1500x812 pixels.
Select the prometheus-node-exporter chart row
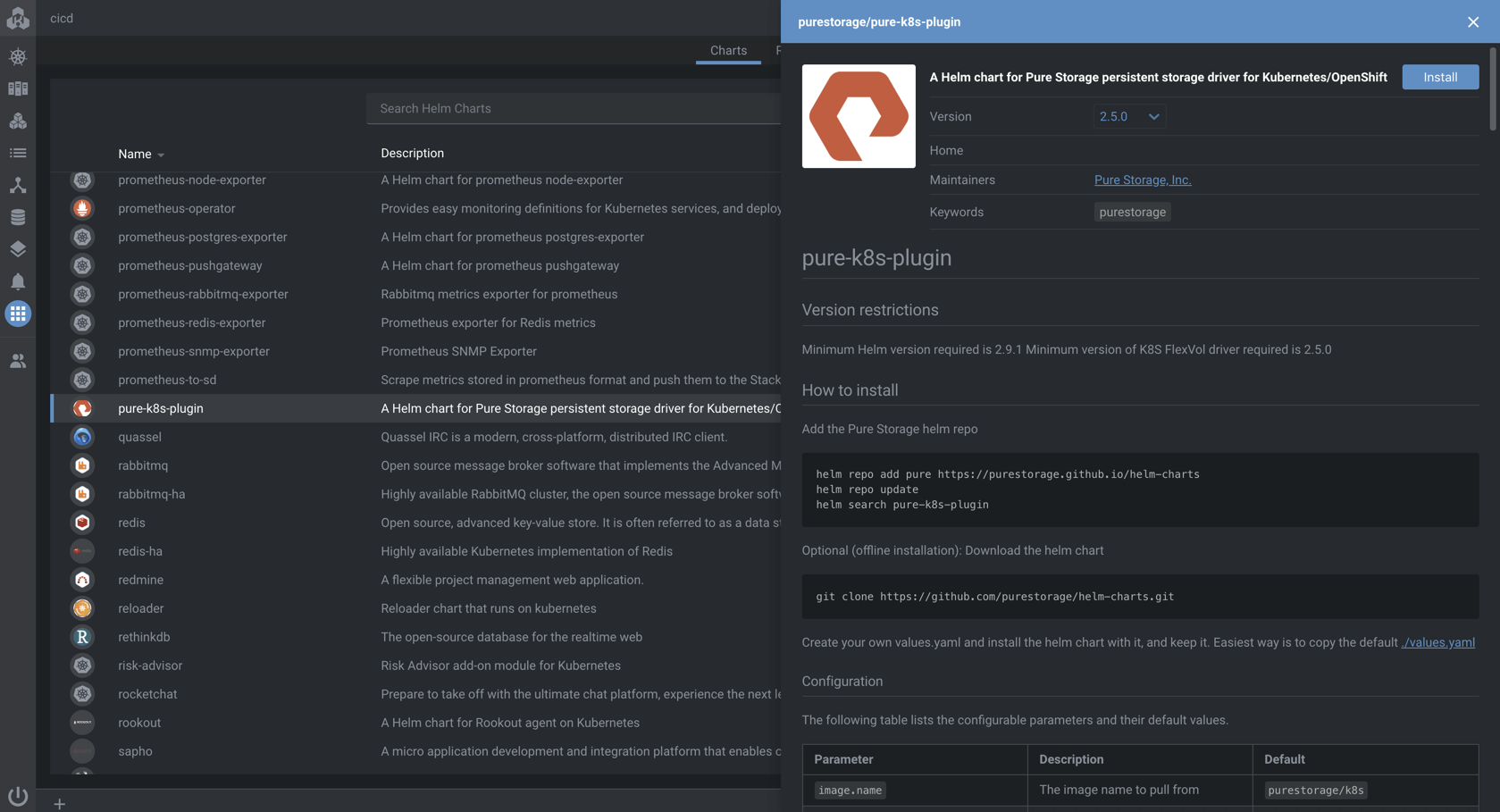click(x=415, y=180)
